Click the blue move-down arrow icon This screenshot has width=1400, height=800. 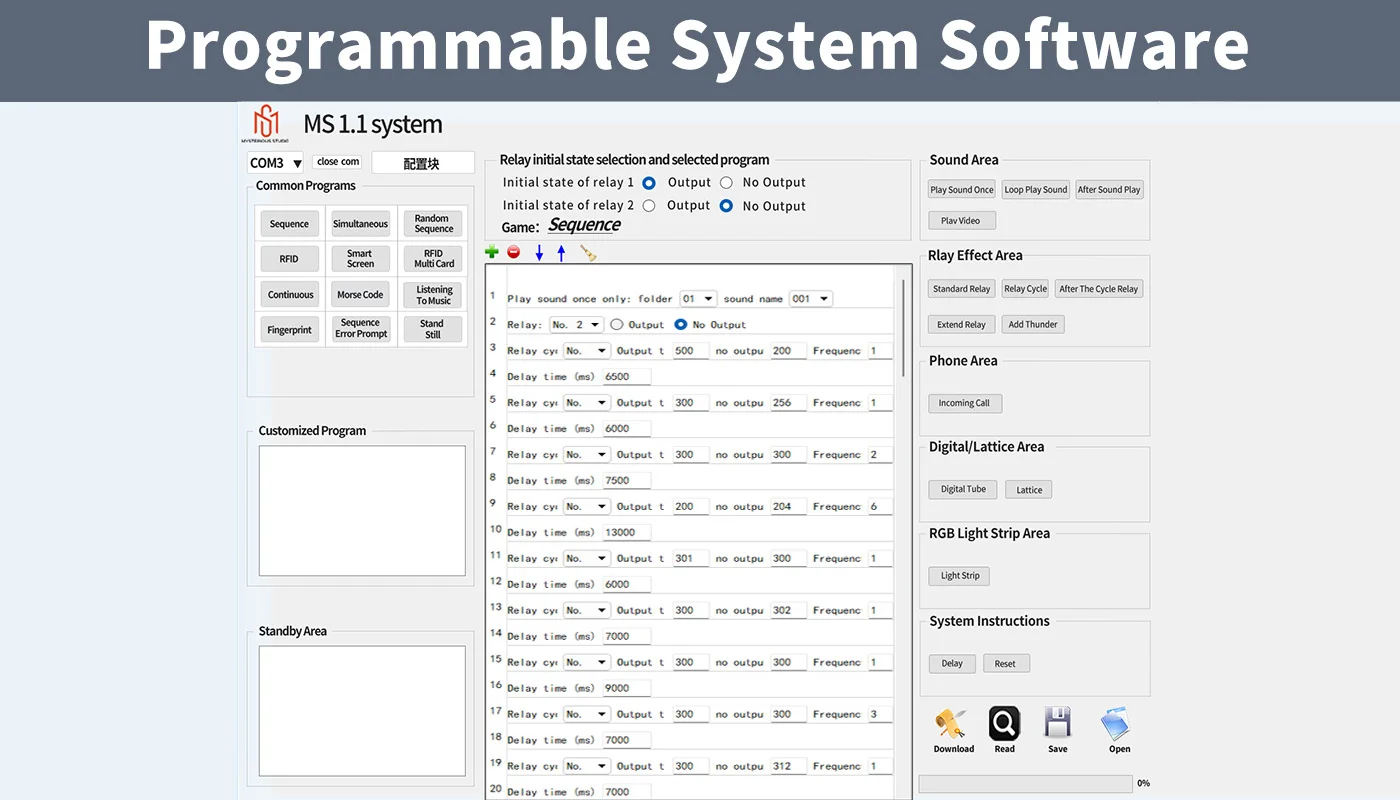[x=539, y=253]
